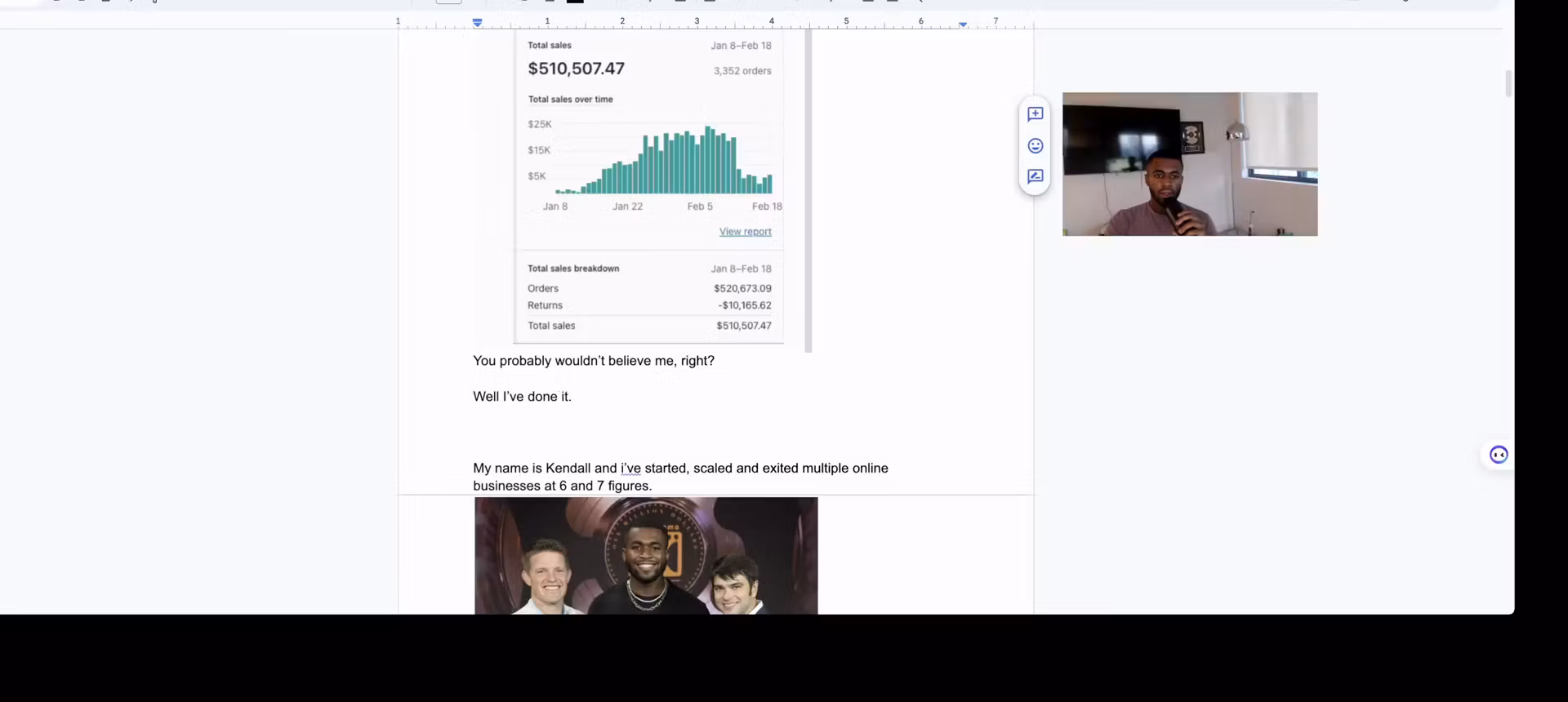Open the floating assistant widget at right edge
The height and width of the screenshot is (702, 1568).
point(1498,455)
